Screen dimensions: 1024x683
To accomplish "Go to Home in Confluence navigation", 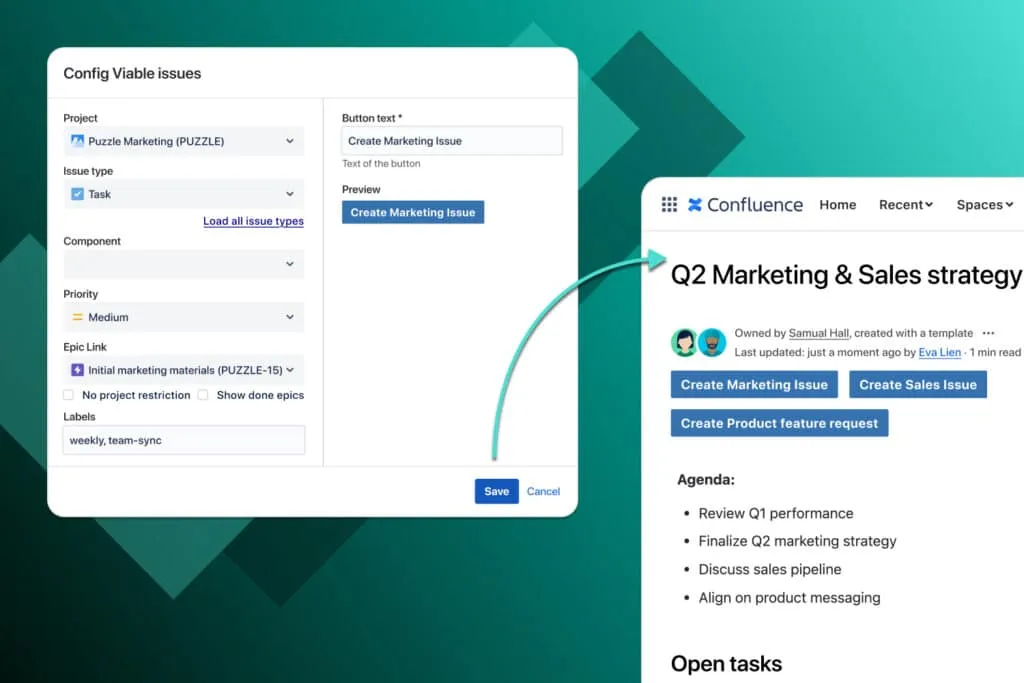I will click(838, 204).
